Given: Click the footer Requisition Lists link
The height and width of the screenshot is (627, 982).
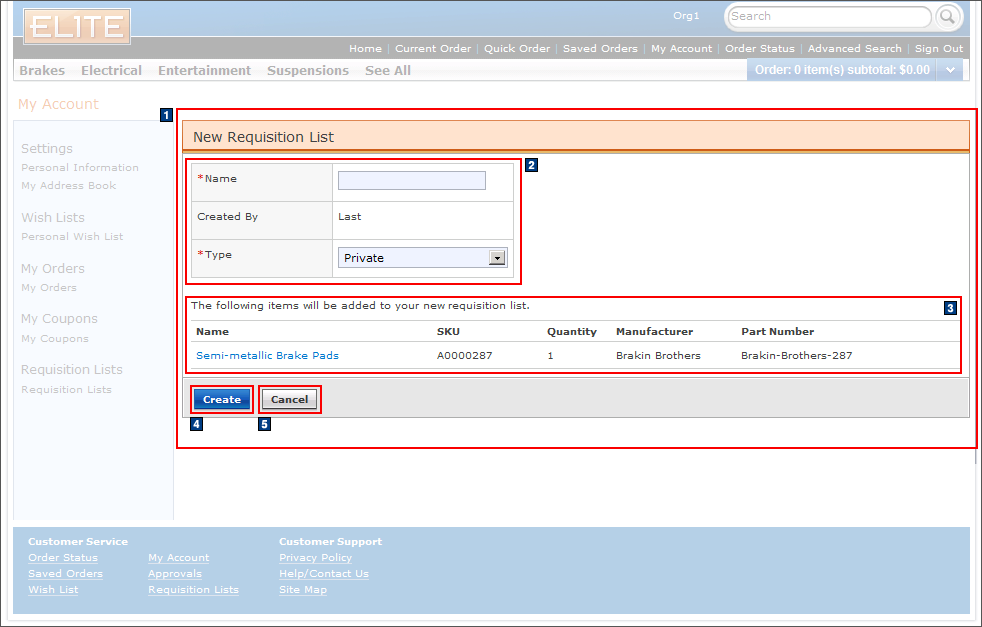Looking at the screenshot, I should pos(193,589).
